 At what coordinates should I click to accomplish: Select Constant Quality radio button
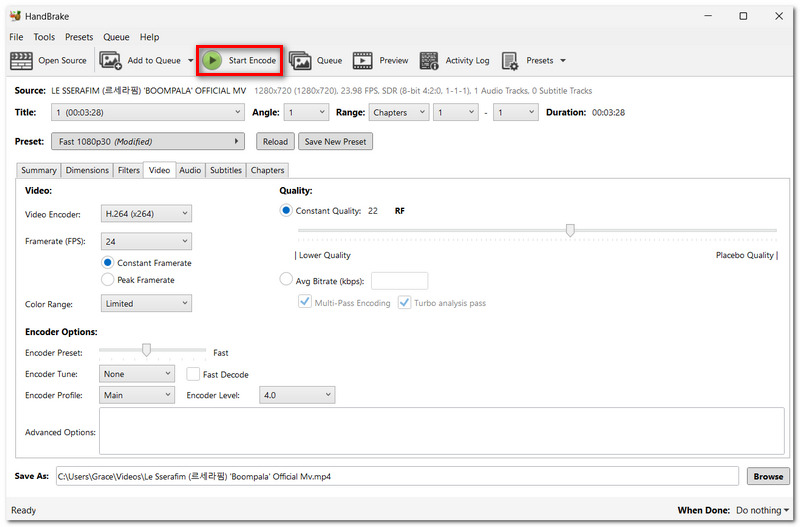pyautogui.click(x=286, y=210)
